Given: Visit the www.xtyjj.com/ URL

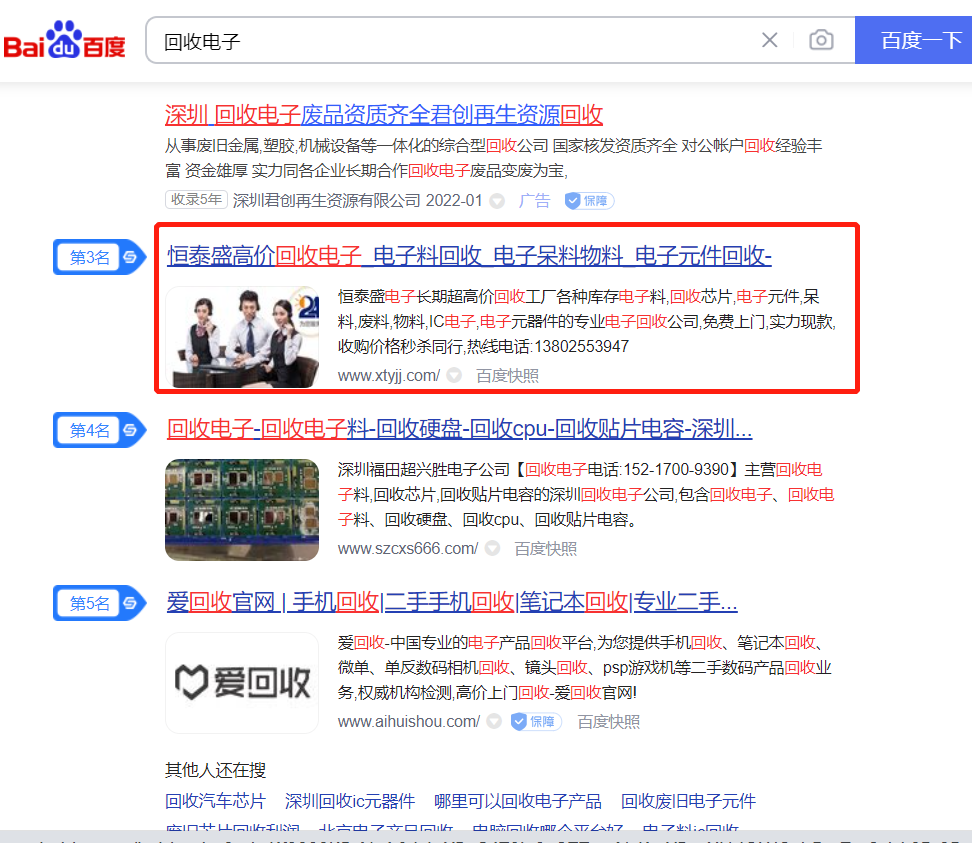Looking at the screenshot, I should [x=389, y=375].
